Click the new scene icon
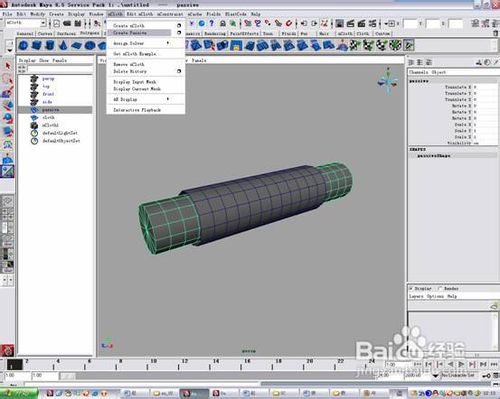The image size is (500, 399). 57,23
